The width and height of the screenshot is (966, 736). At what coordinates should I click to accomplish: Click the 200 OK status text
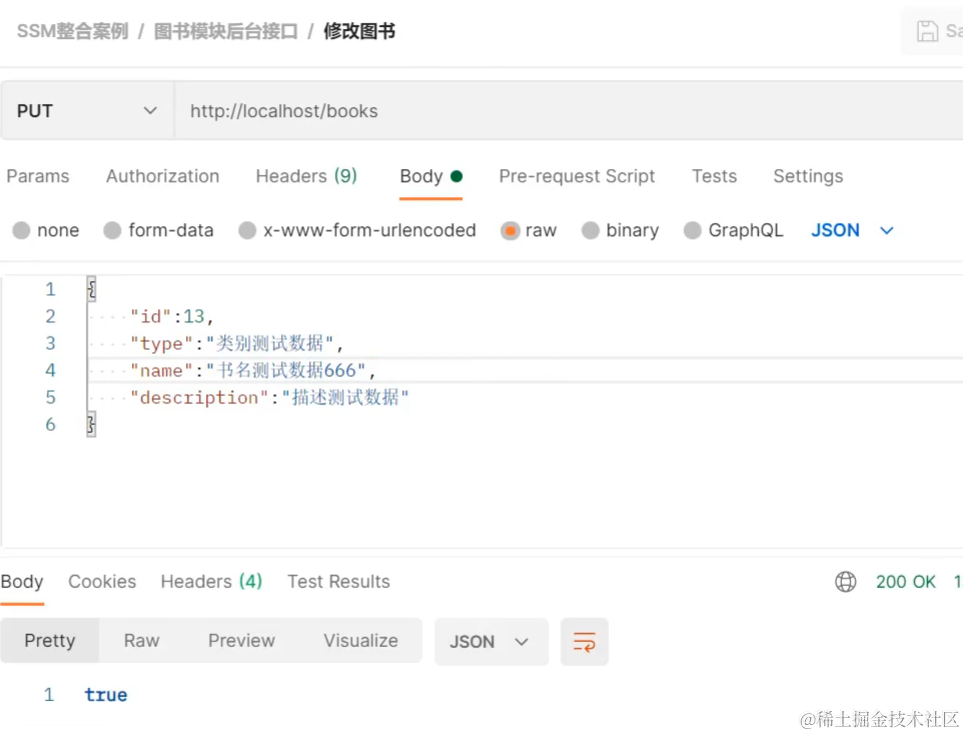(905, 581)
